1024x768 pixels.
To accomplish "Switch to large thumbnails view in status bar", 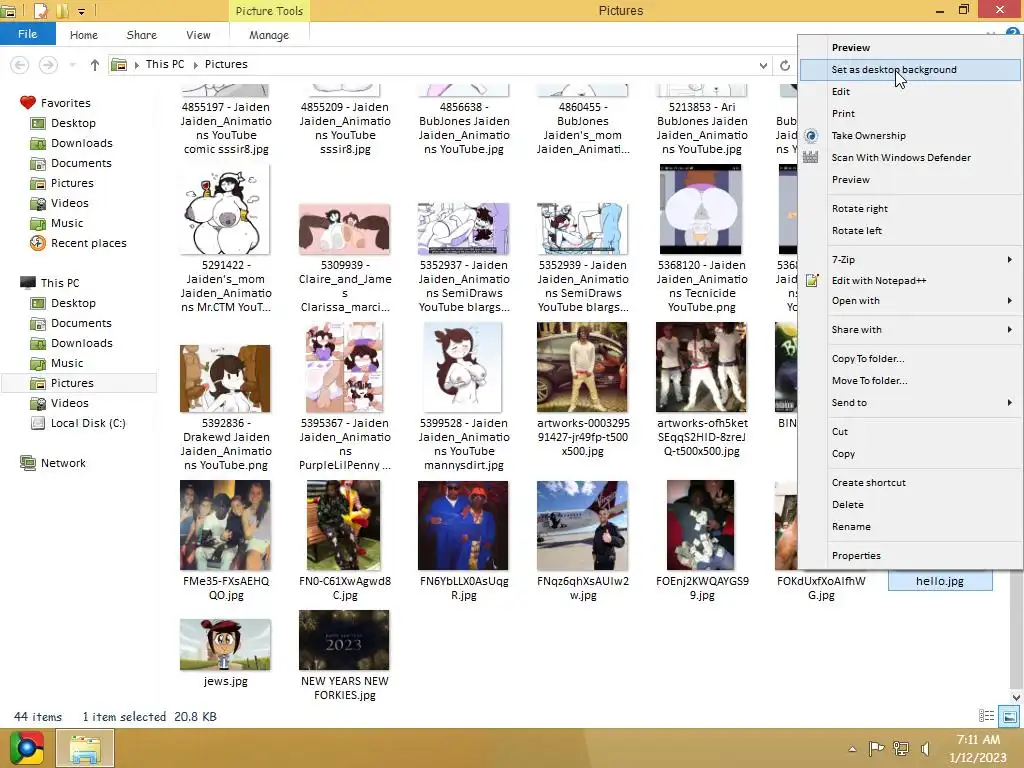I will [1009, 716].
